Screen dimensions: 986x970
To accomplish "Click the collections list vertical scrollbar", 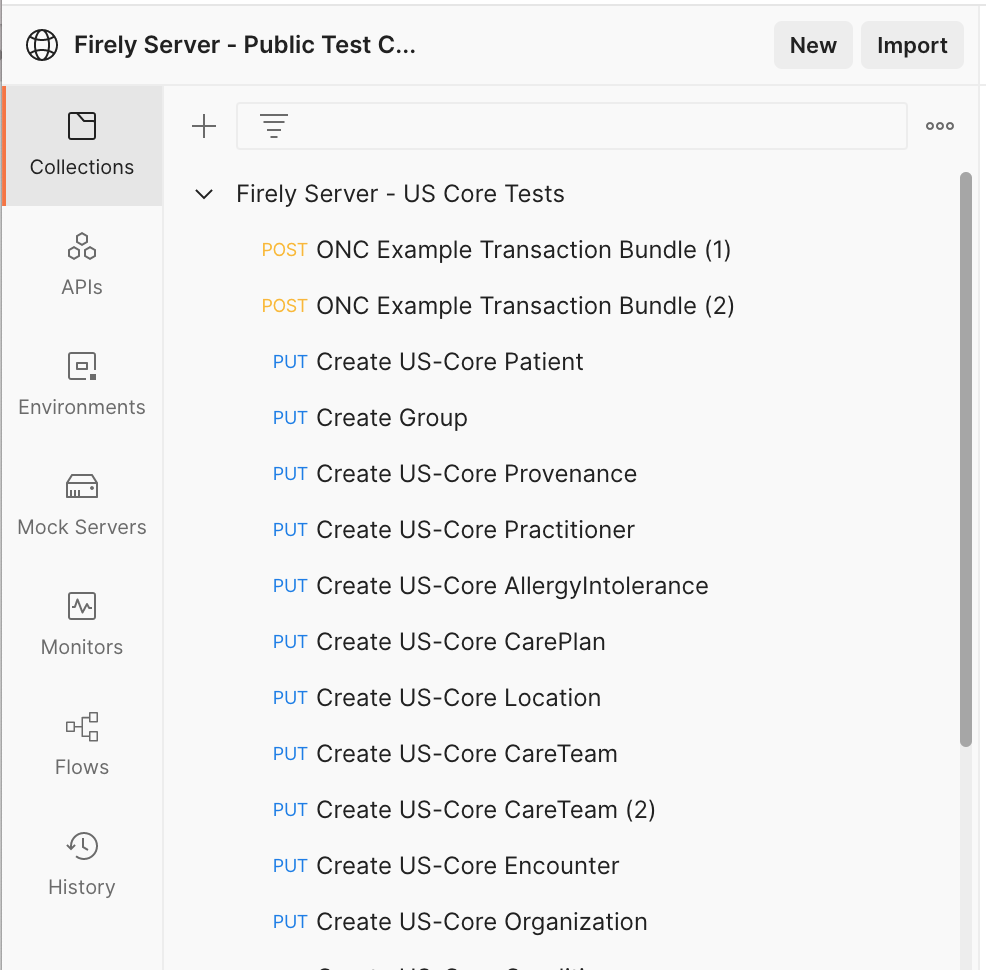I will (966, 459).
